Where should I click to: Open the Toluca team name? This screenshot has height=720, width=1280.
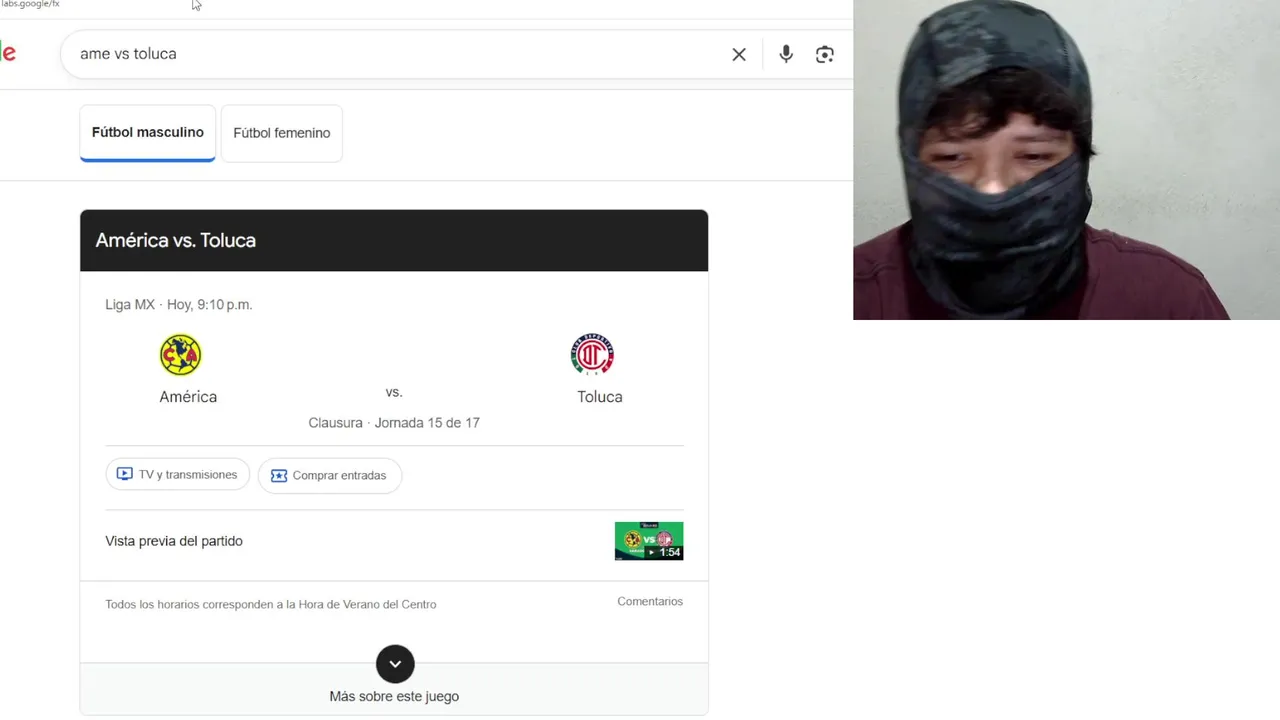(600, 397)
